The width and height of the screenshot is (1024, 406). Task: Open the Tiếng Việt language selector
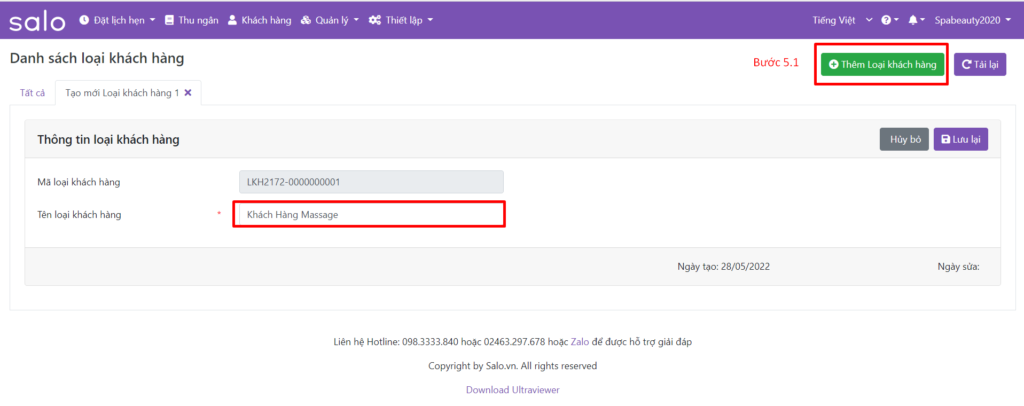click(x=844, y=20)
